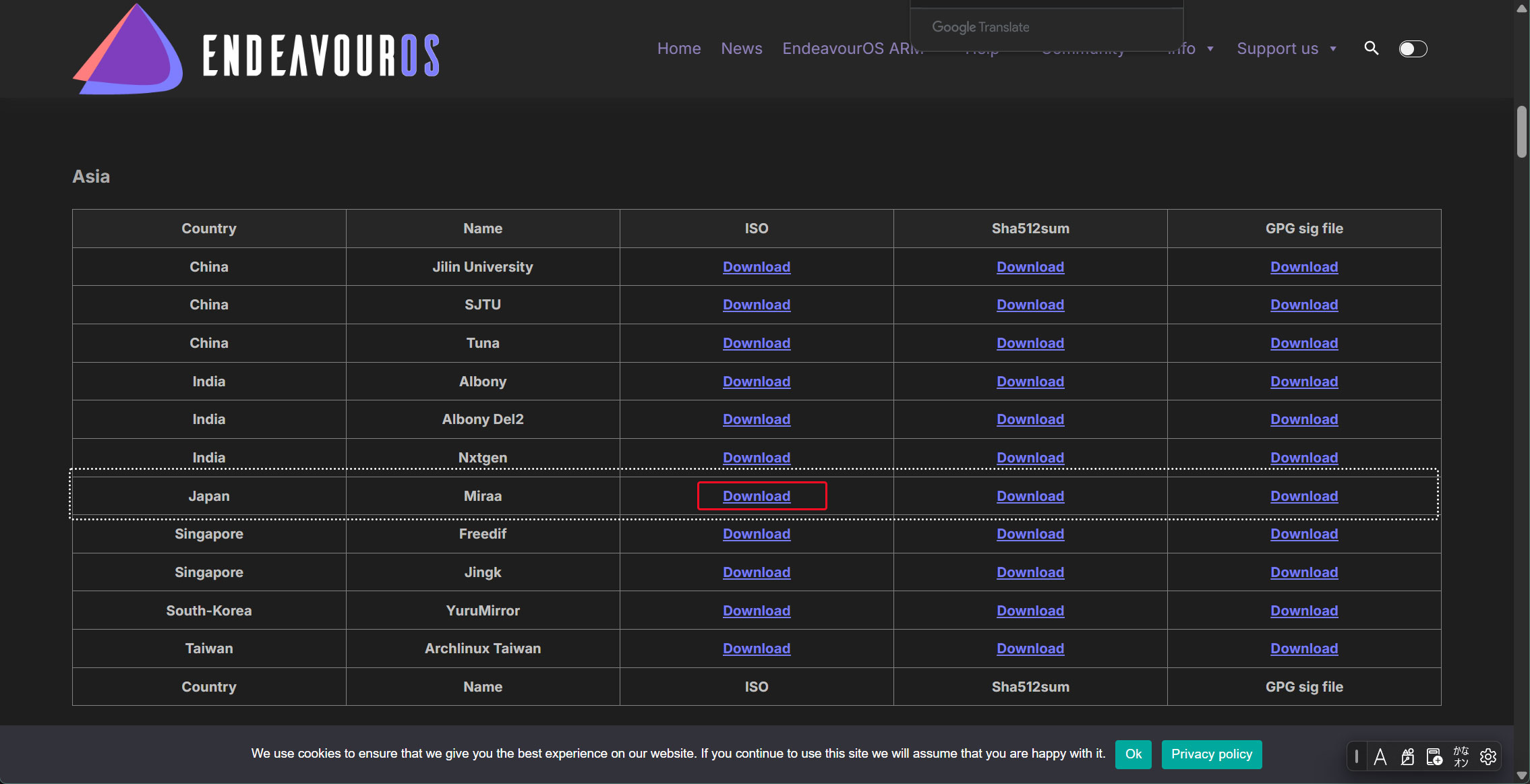The width and height of the screenshot is (1530, 784).
Task: Download Sha512sum from Albony mirror
Action: pos(1030,382)
